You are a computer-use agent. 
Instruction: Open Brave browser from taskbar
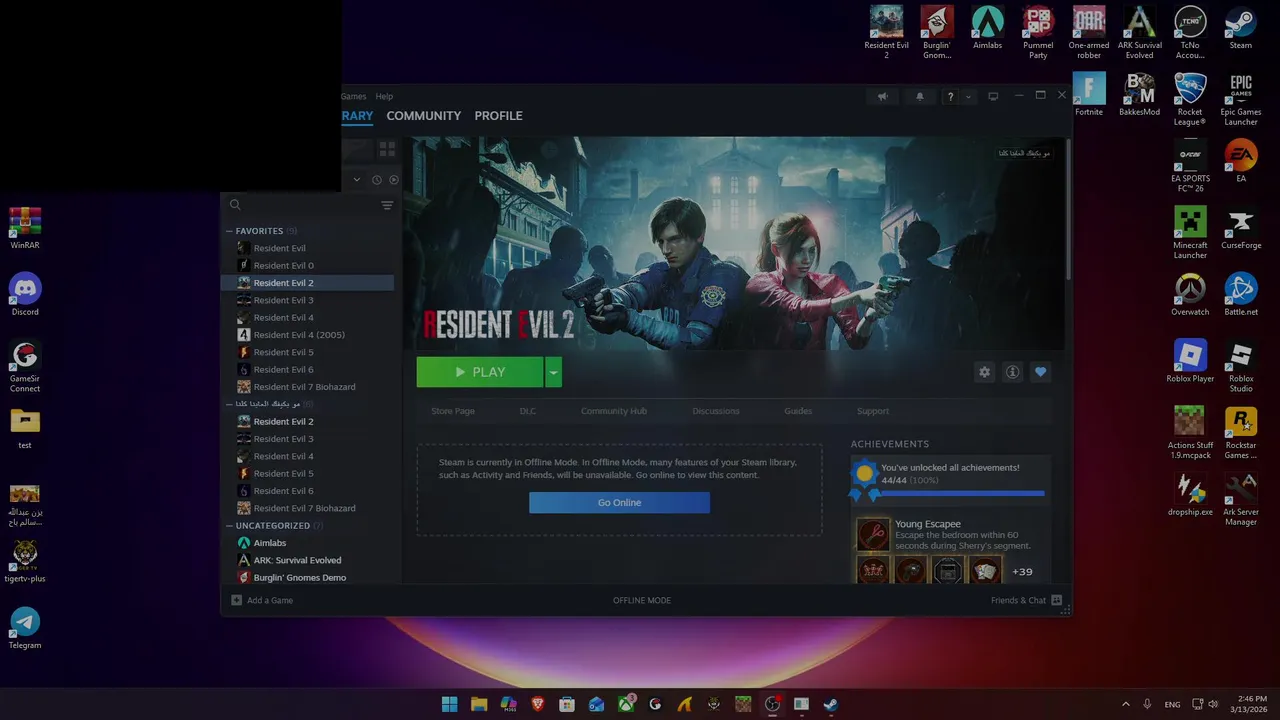pyautogui.click(x=538, y=704)
